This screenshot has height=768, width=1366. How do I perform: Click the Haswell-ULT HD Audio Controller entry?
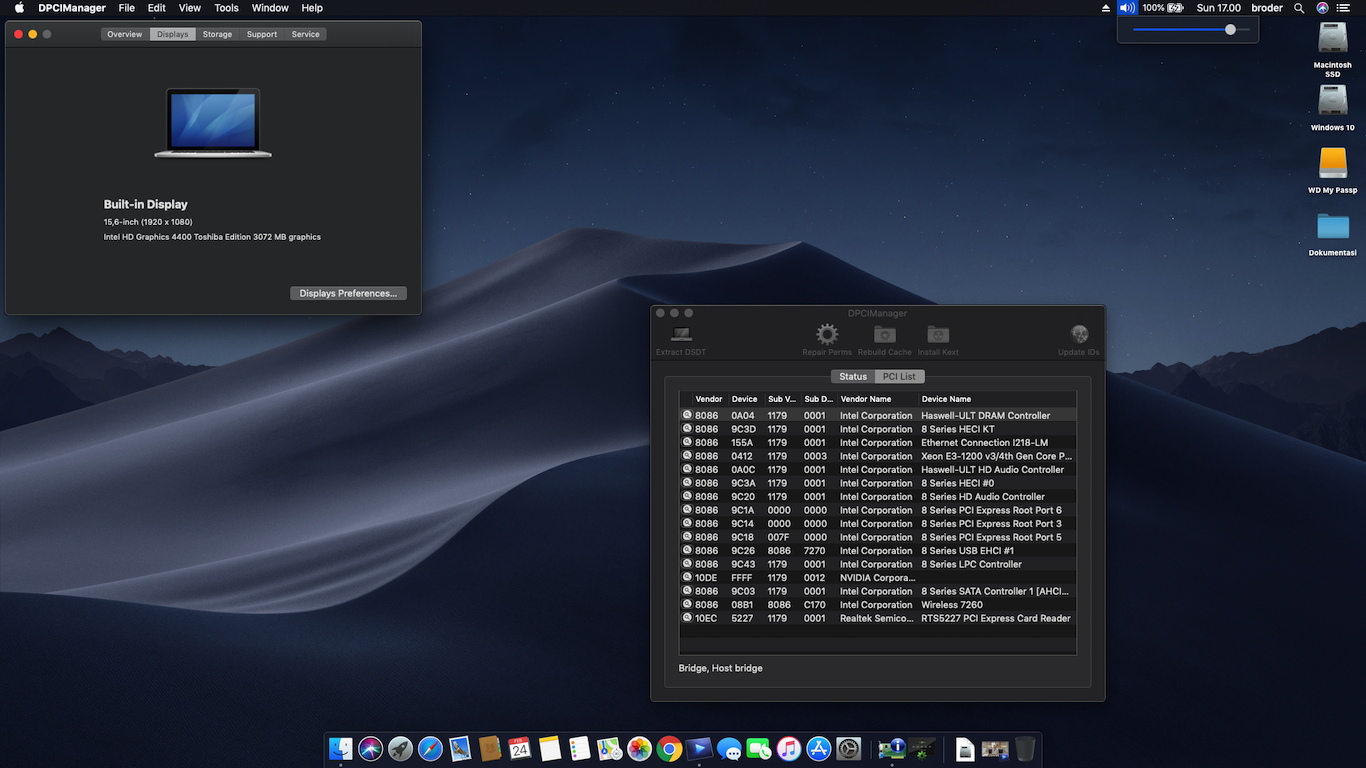993,469
